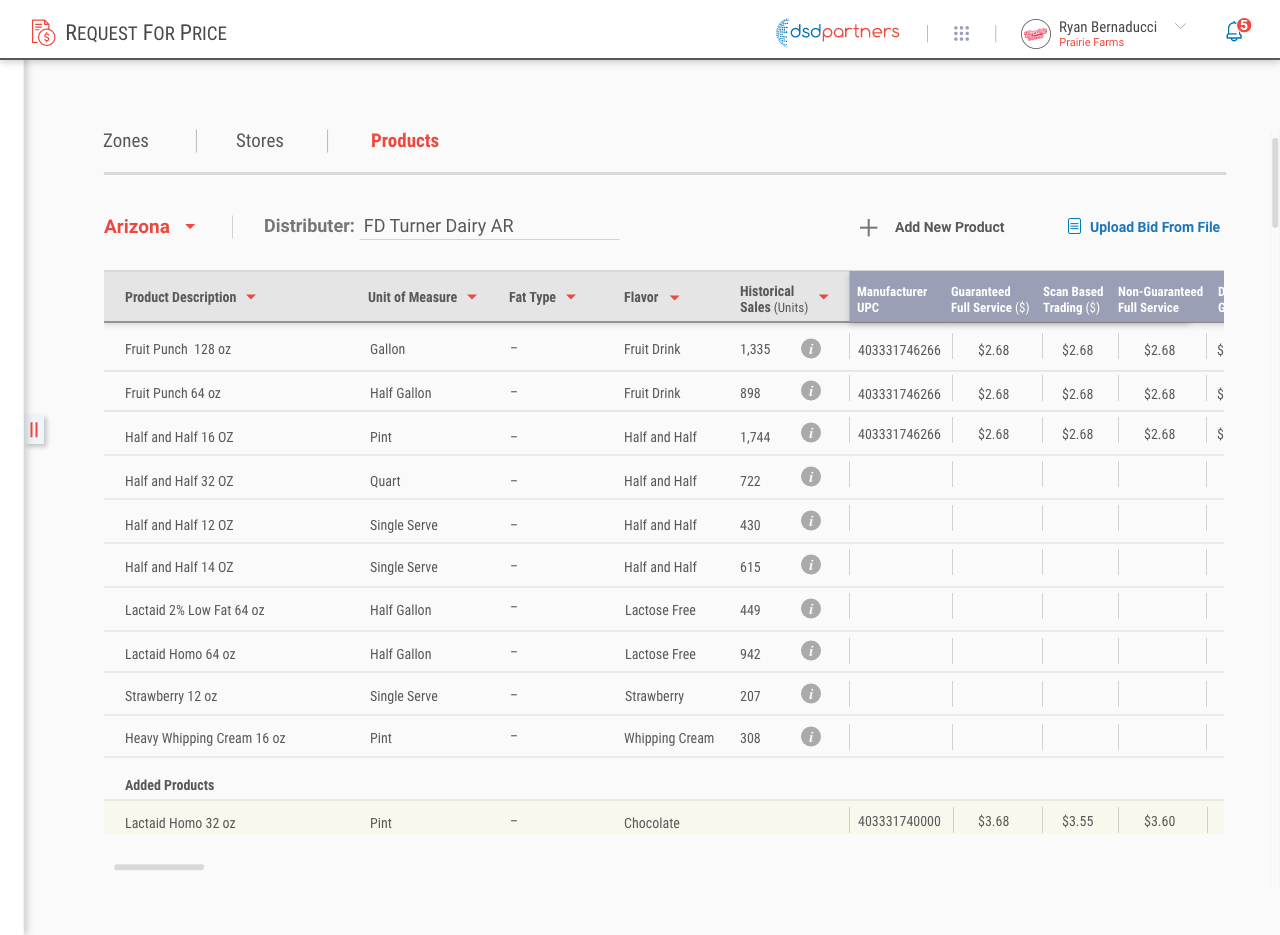Click Upload Bid From File link
This screenshot has height=935, width=1280.
pos(1144,227)
